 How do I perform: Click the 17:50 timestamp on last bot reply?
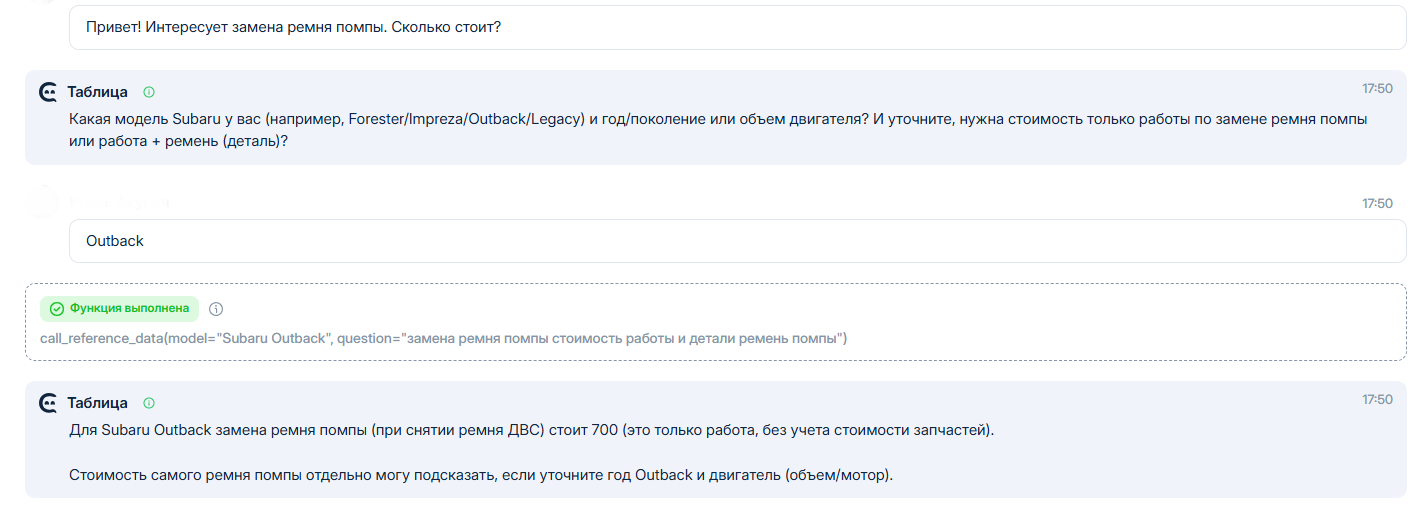(1376, 400)
